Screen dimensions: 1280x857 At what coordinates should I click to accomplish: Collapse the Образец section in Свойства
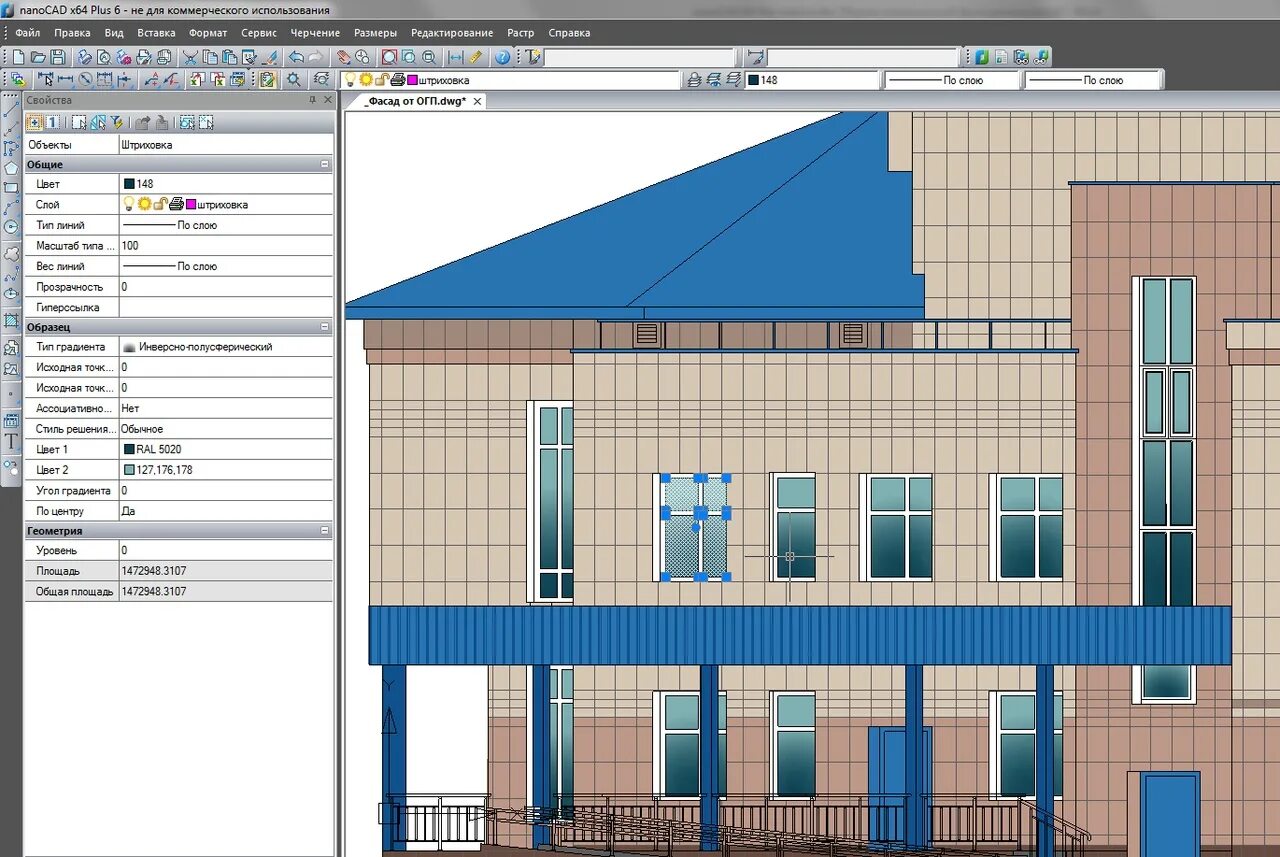coord(322,327)
